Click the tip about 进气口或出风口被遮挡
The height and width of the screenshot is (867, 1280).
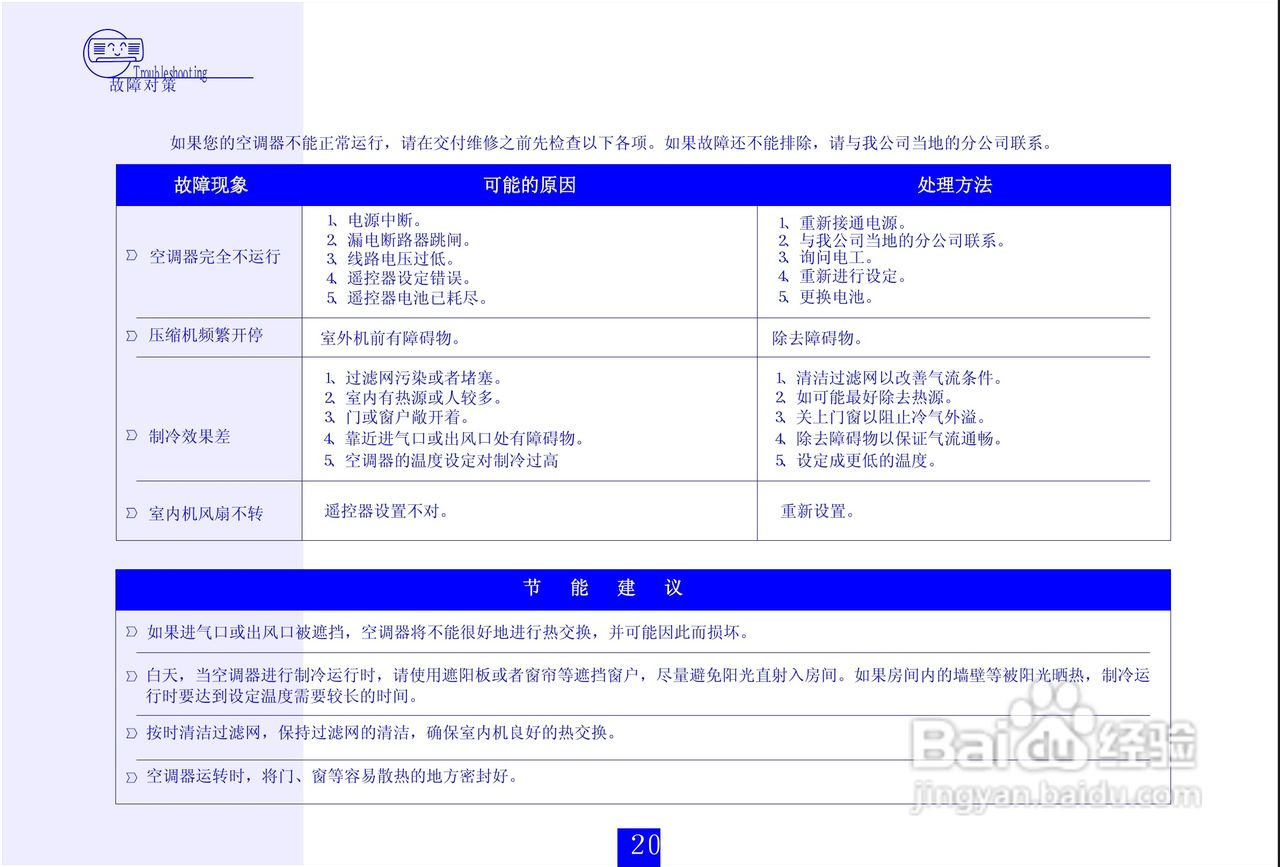[448, 632]
